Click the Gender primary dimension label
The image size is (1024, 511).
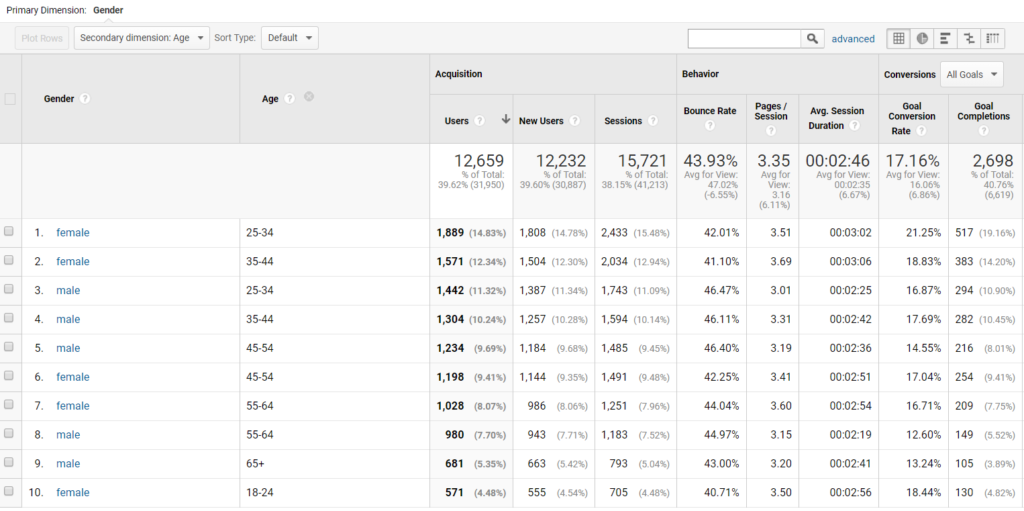108,10
